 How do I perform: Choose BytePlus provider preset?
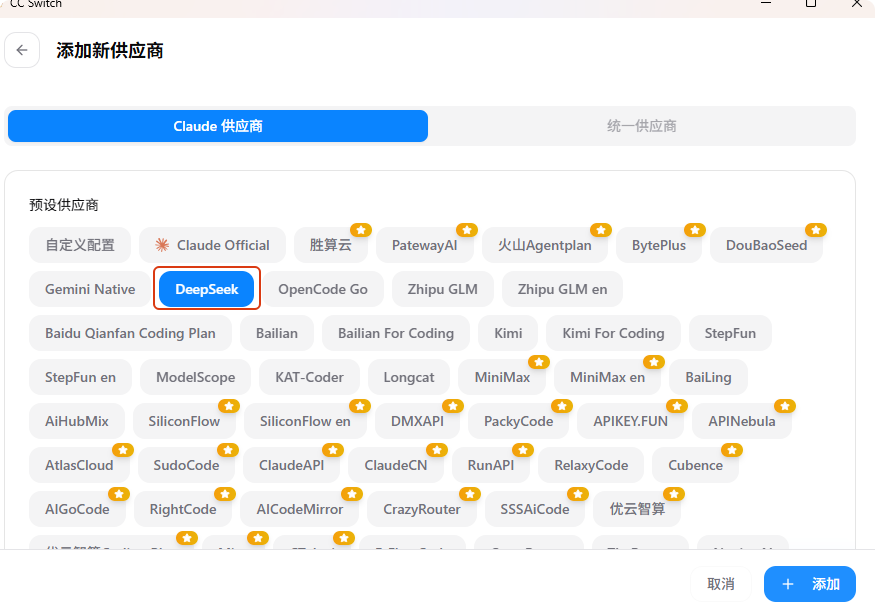pyautogui.click(x=658, y=245)
